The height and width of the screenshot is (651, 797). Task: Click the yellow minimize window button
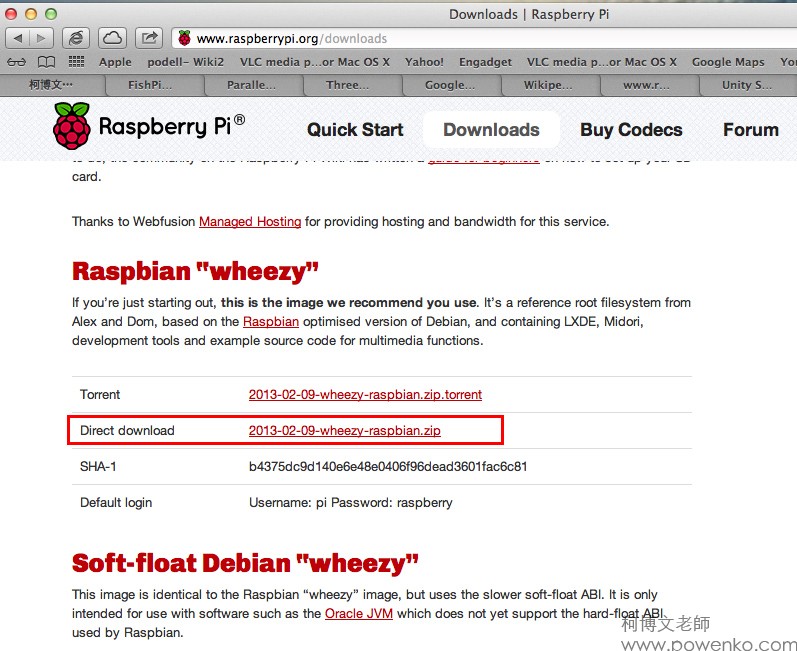pos(31,14)
